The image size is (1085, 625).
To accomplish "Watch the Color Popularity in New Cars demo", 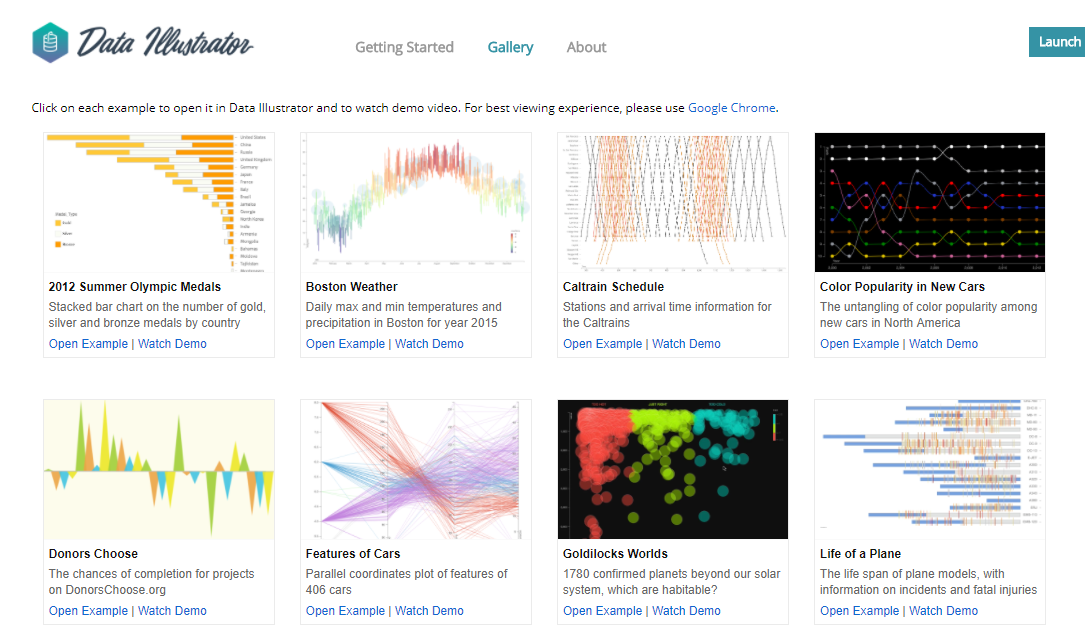I will (x=943, y=343).
